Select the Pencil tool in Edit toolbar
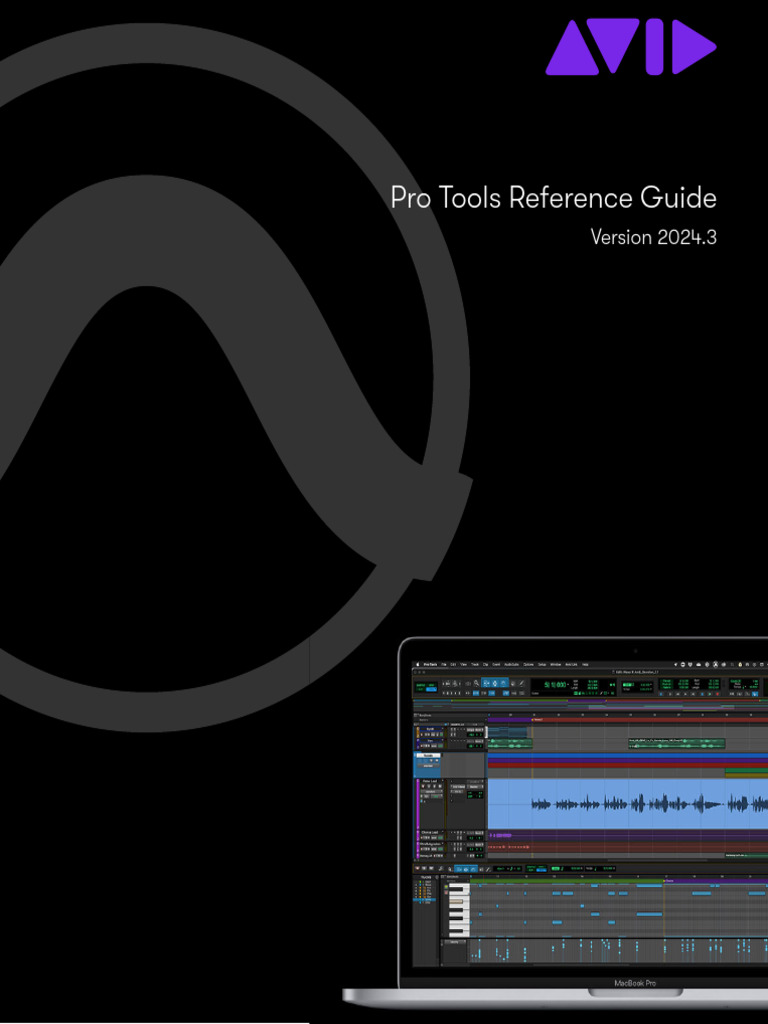The width and height of the screenshot is (768, 1024). (521, 684)
